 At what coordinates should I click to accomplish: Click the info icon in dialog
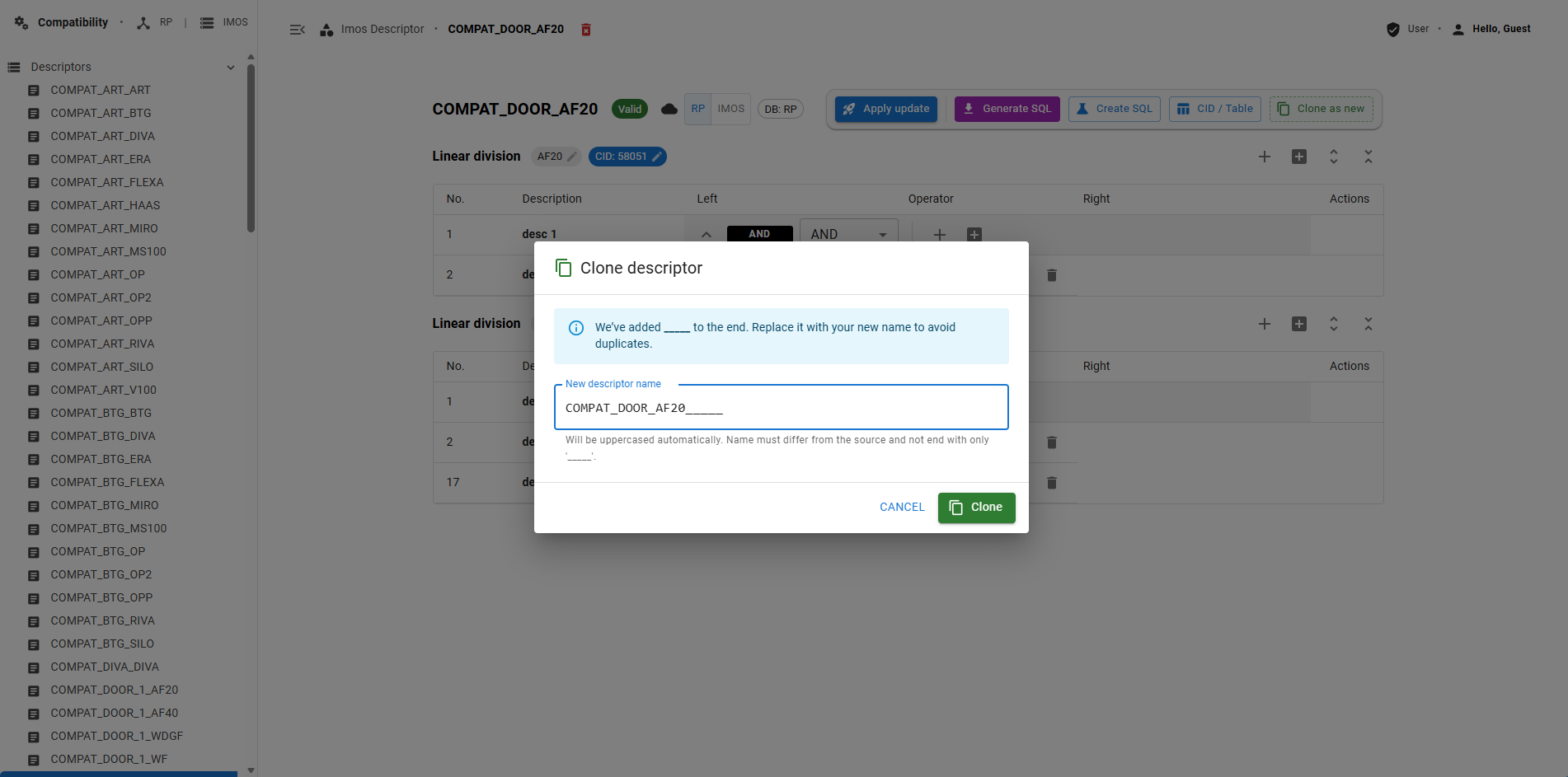(576, 328)
